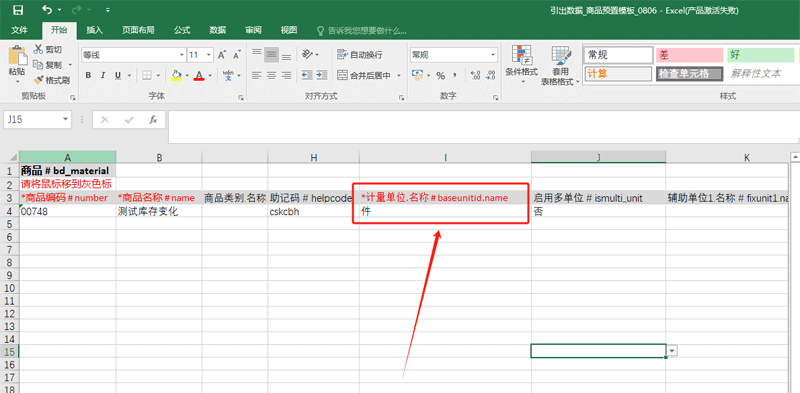Image resolution: width=800 pixels, height=393 pixels.
Task: Apply the Explanatory Text (解释性文本) style
Action: (760, 73)
